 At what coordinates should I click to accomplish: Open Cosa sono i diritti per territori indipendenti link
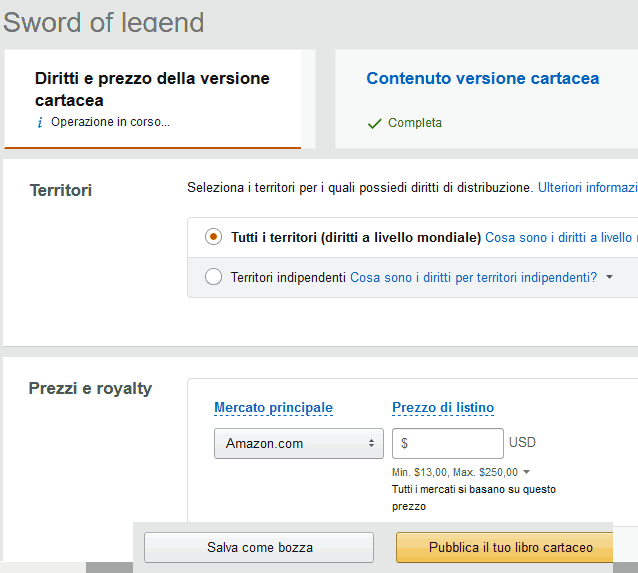474,277
